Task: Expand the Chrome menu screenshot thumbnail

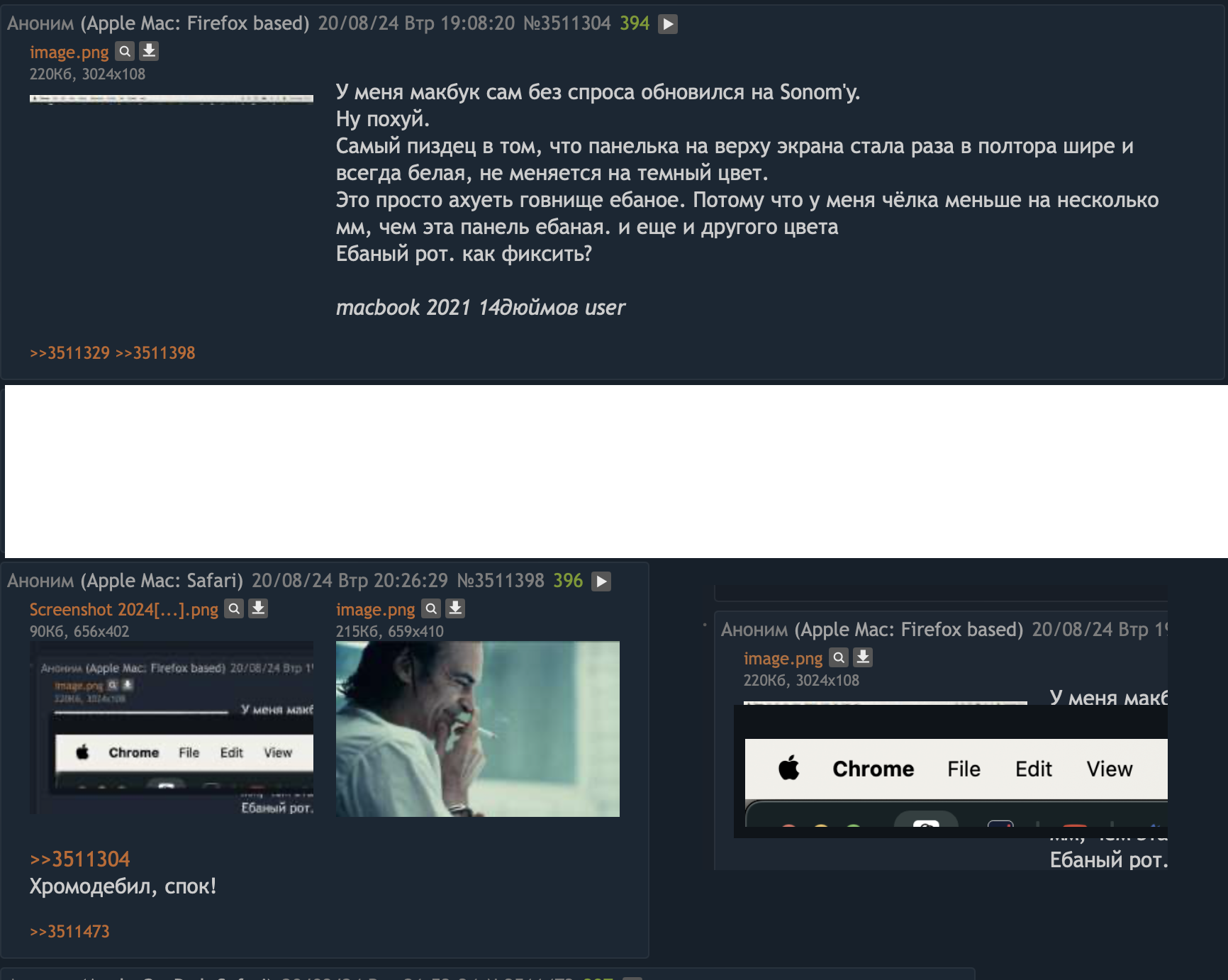Action: click(x=172, y=728)
